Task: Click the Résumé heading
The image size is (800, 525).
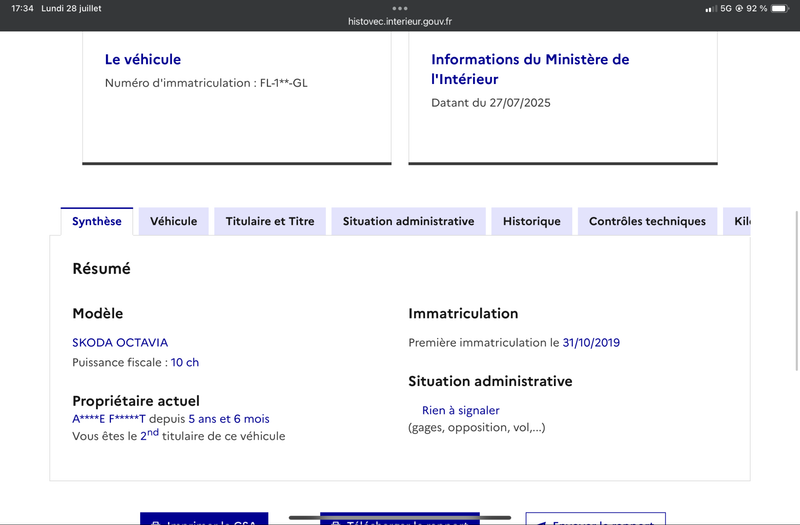Action: [102, 268]
